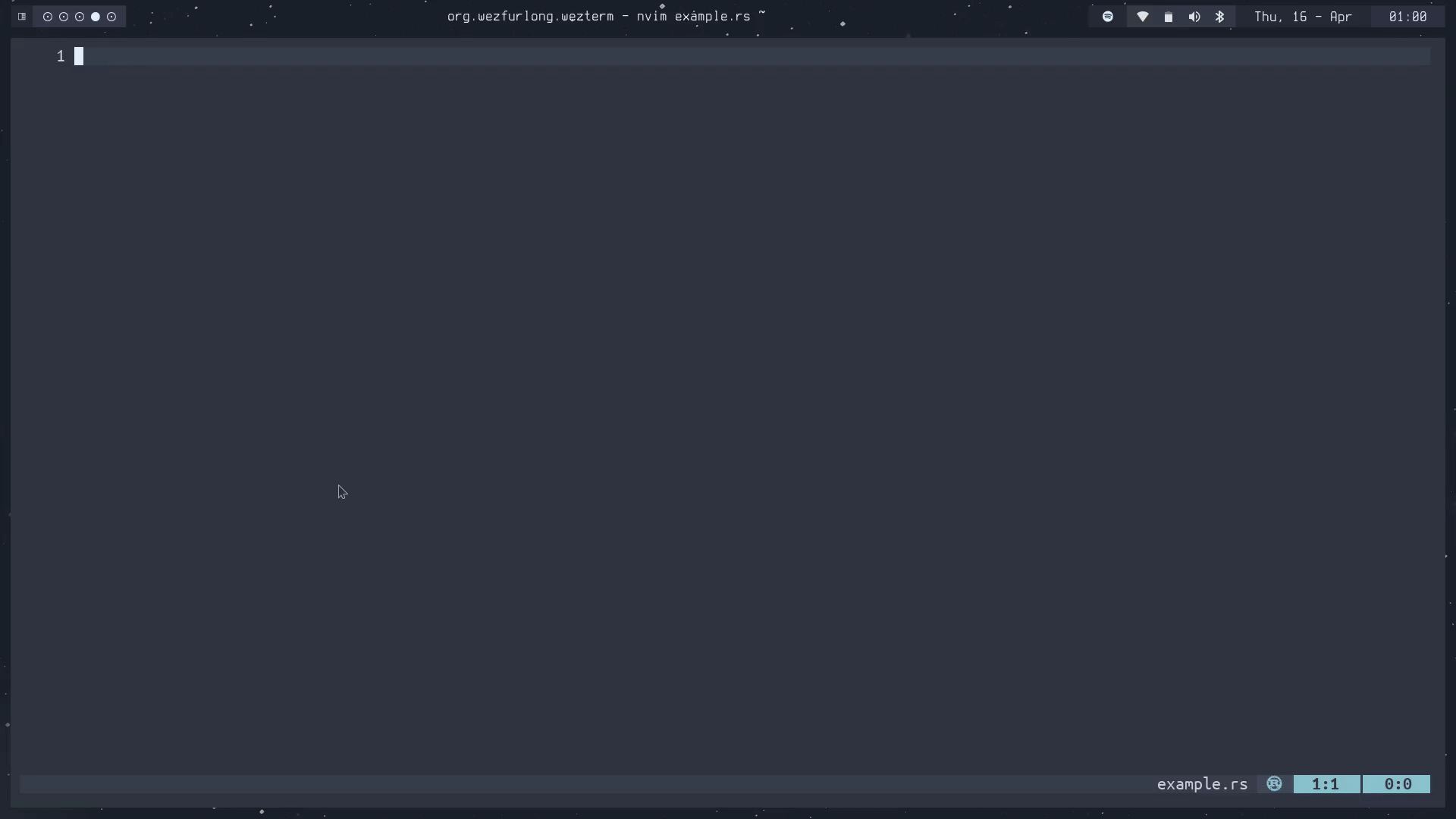Click the Rust filetype icon in the statusline
1456x819 pixels.
click(x=1274, y=784)
